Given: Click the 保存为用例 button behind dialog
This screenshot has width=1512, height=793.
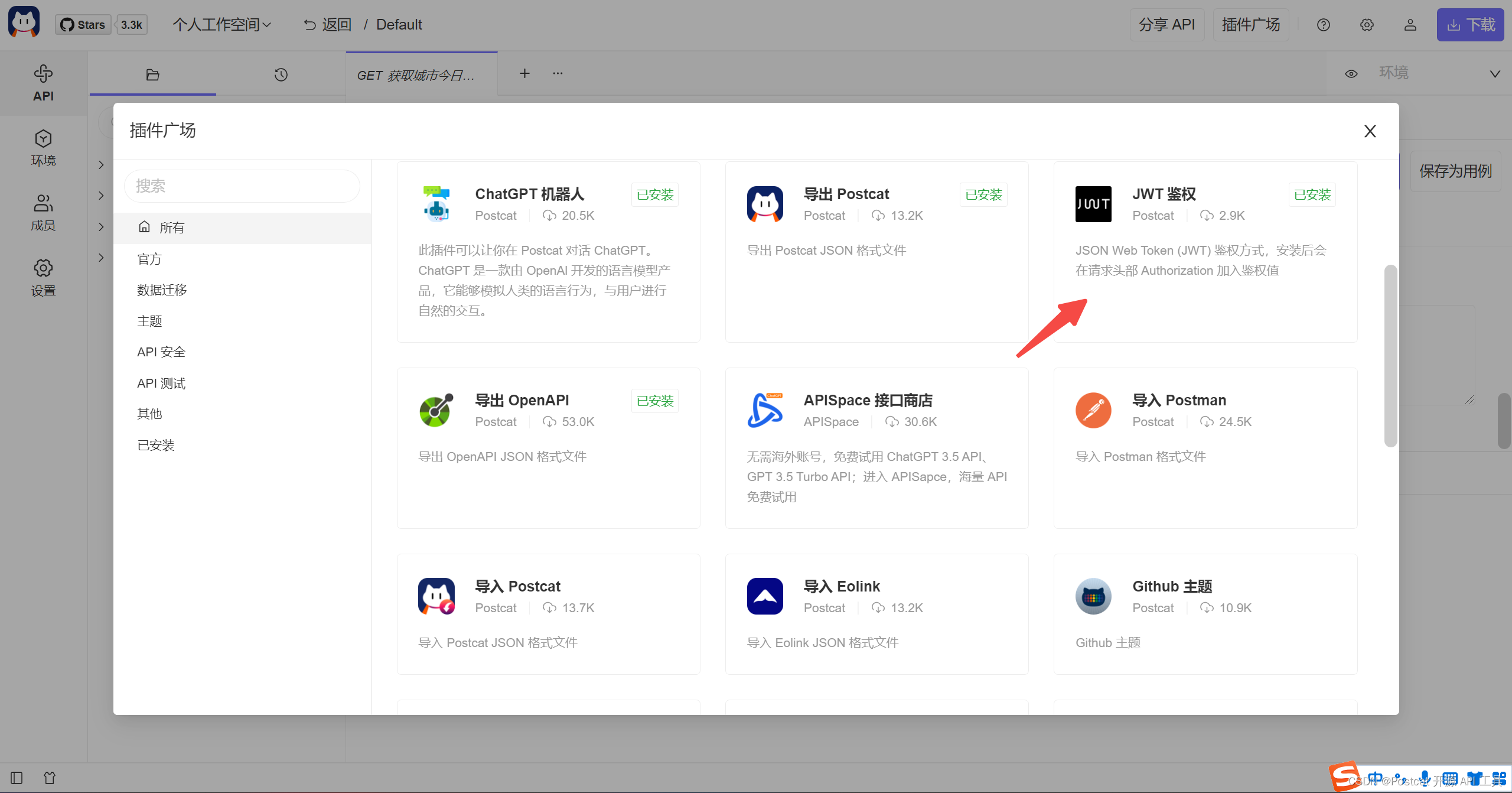Looking at the screenshot, I should click(x=1455, y=171).
